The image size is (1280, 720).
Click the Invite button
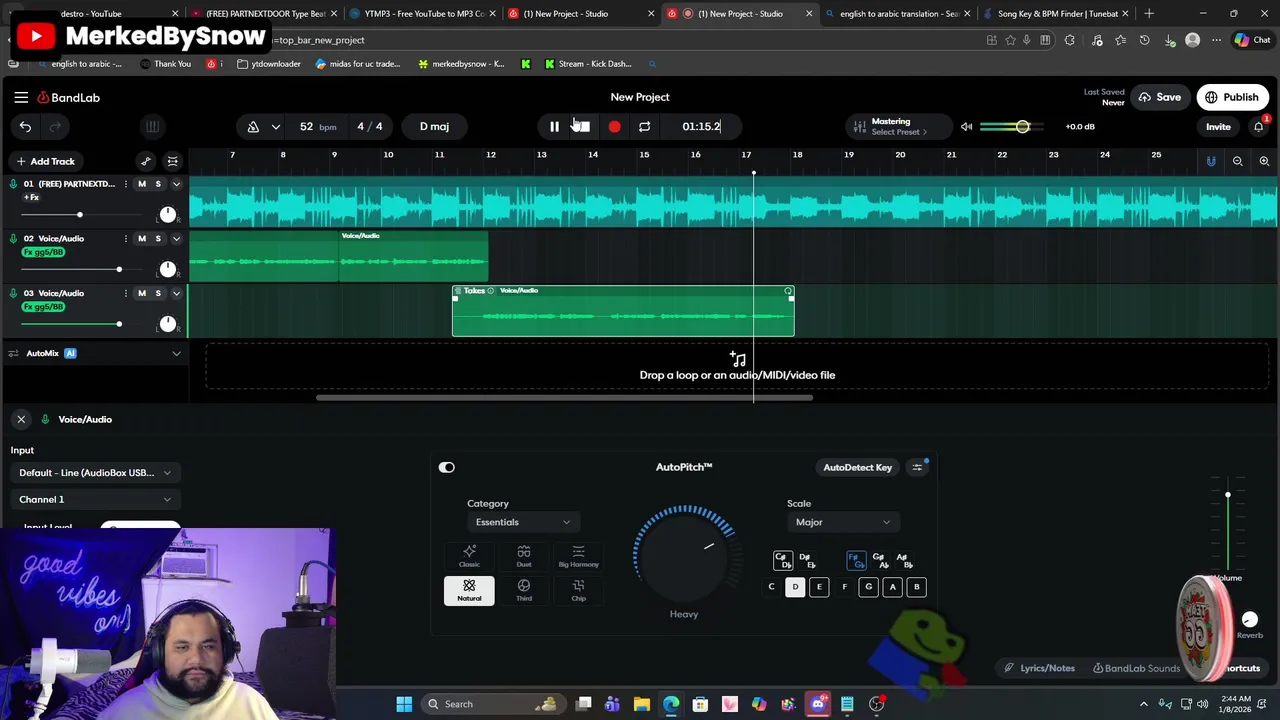pyautogui.click(x=1218, y=126)
